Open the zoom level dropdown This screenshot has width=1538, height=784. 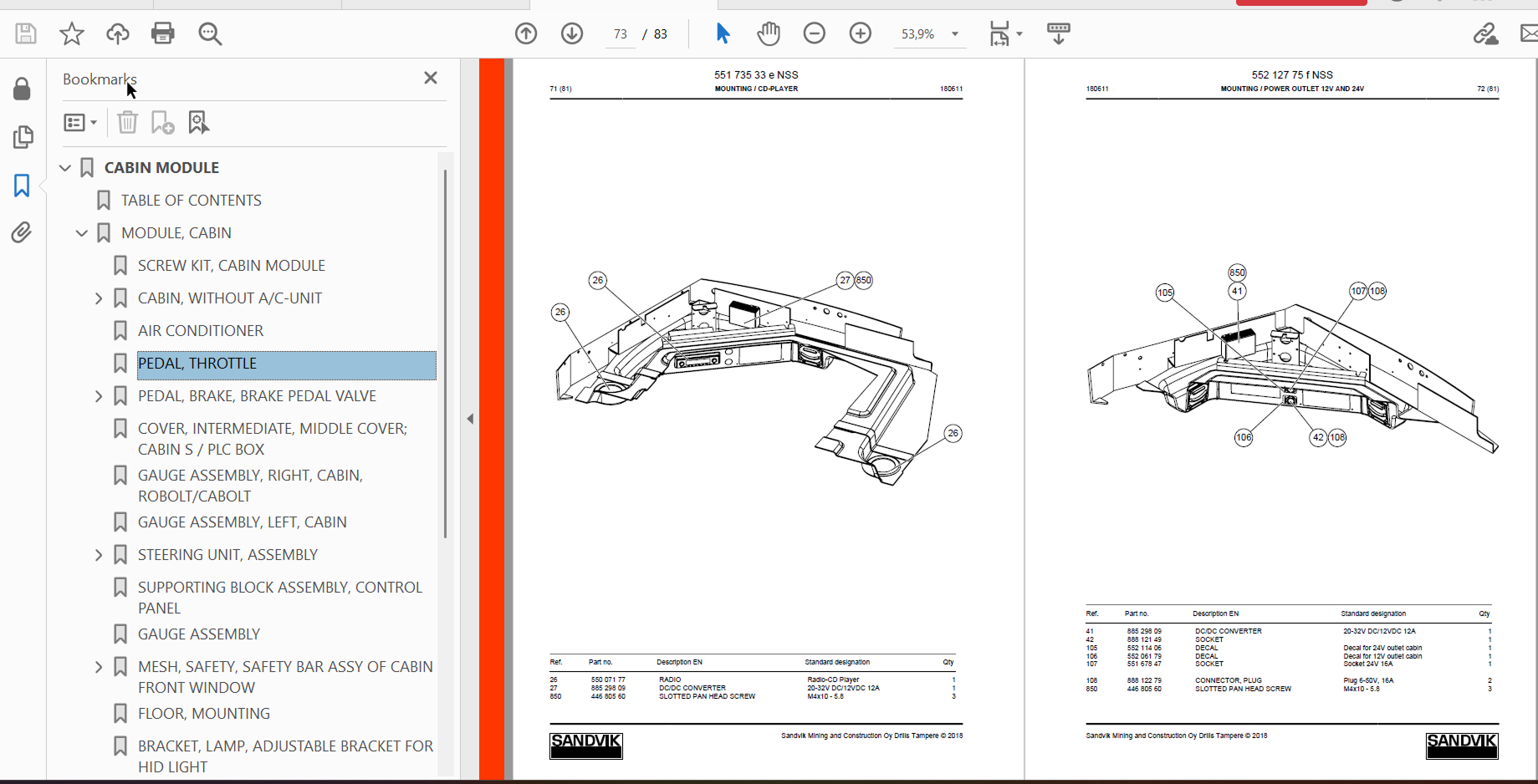pyautogui.click(x=954, y=34)
